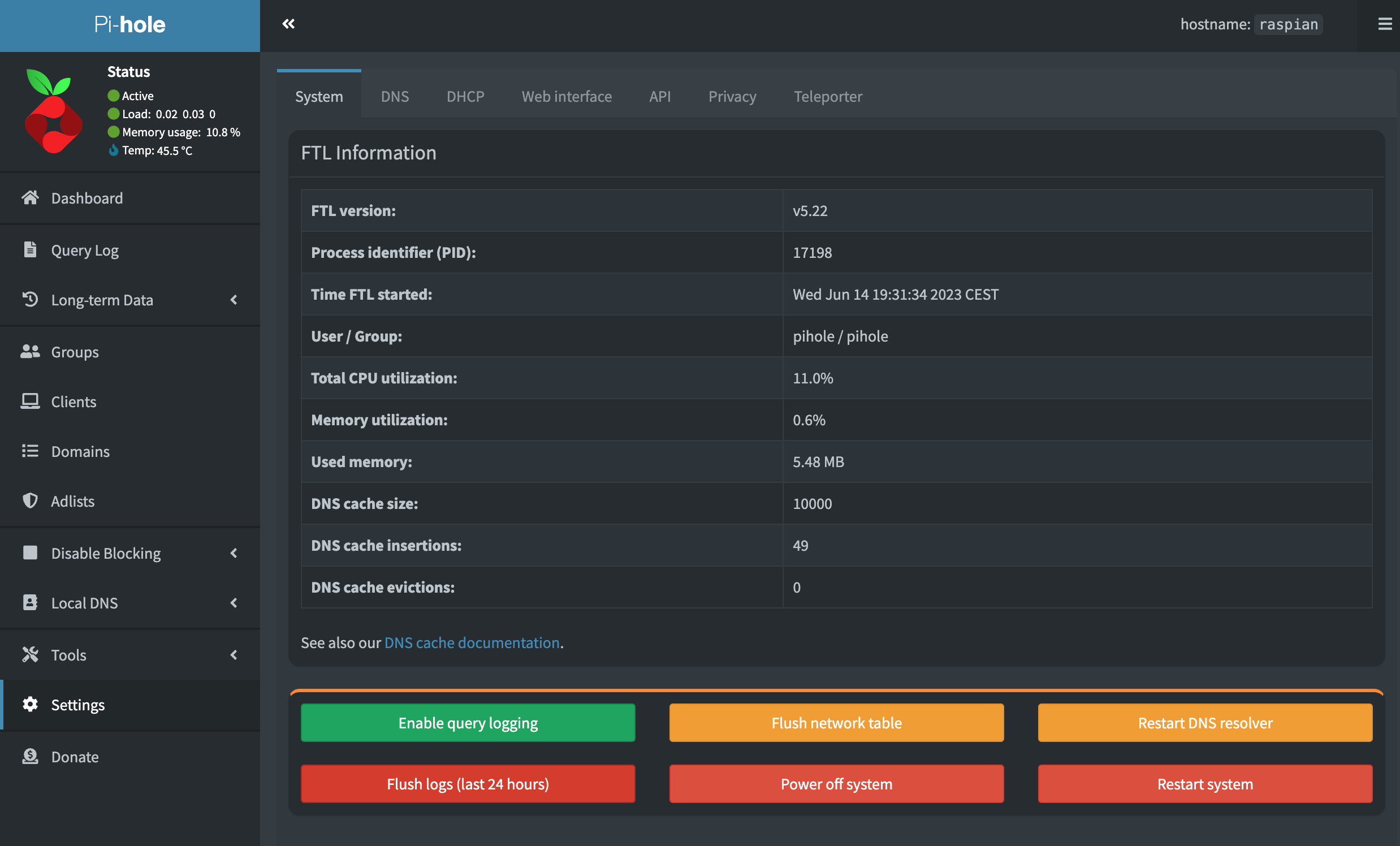The image size is (1400, 846).
Task: Open Donate label in sidebar
Action: pyautogui.click(x=75, y=756)
